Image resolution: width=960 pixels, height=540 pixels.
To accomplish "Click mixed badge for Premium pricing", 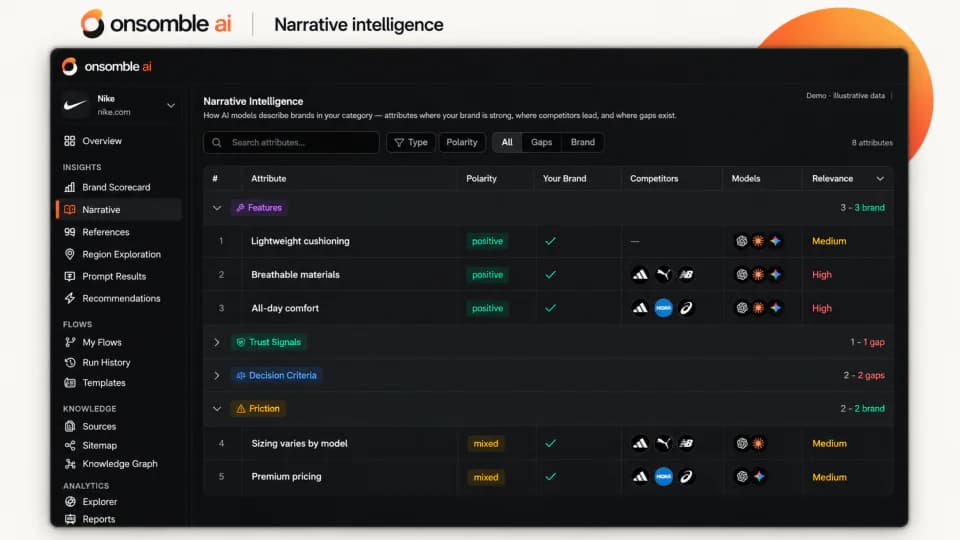I will [486, 477].
